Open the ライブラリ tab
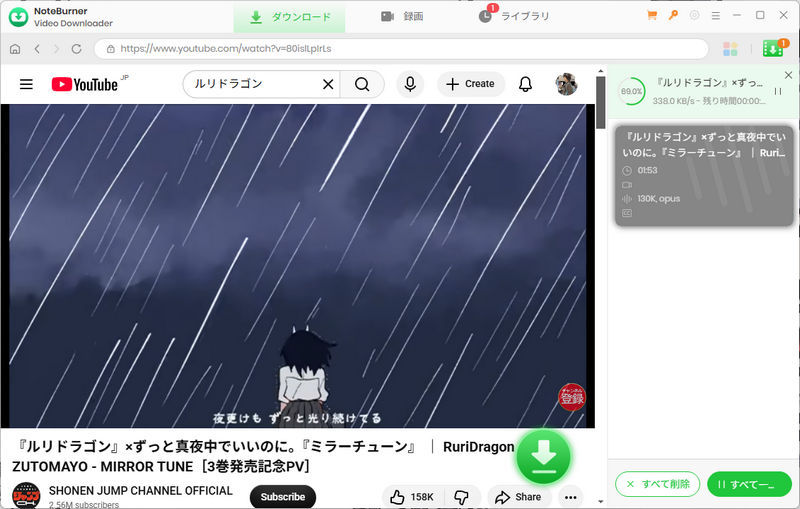This screenshot has height=509, width=800. 514,17
